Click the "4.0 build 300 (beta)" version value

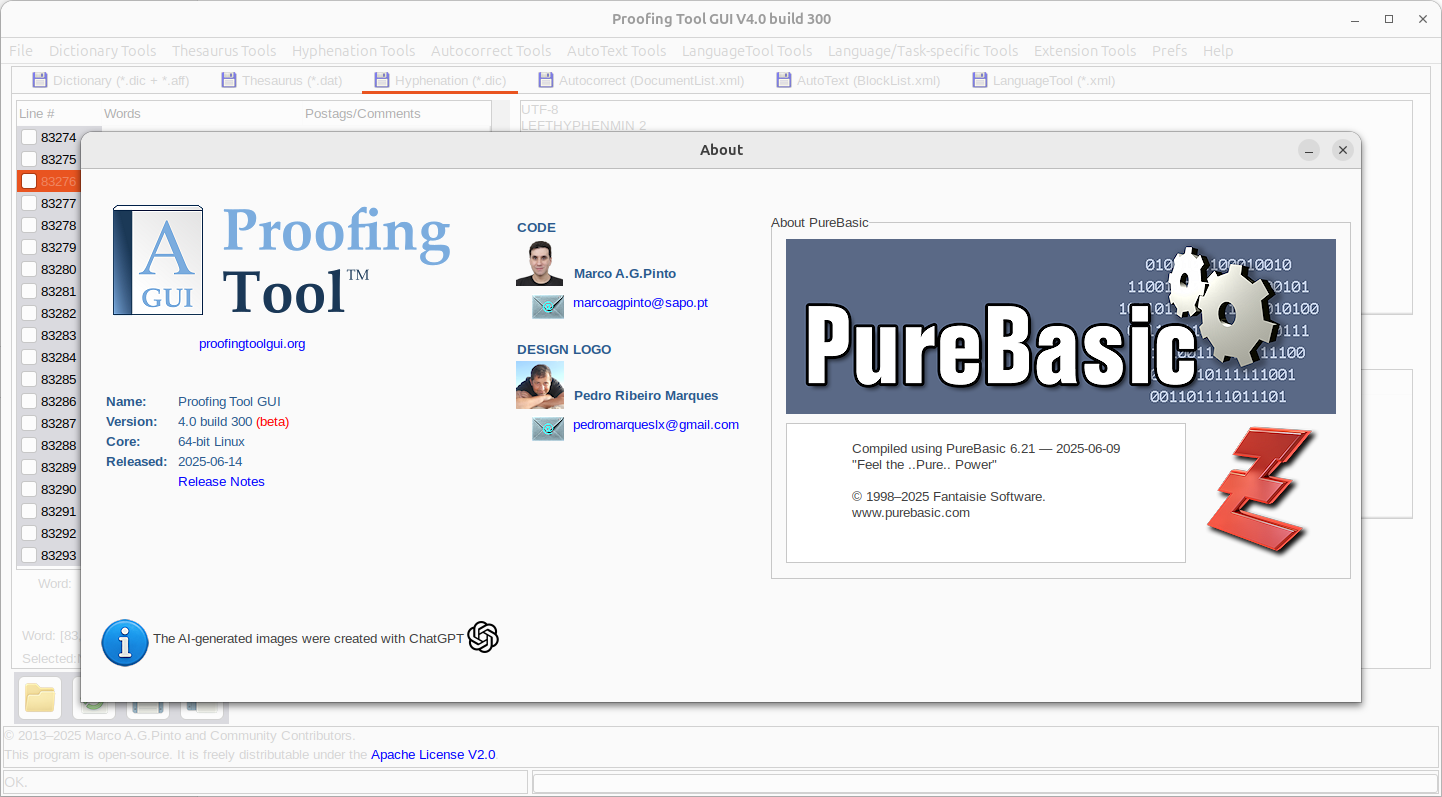tap(233, 422)
